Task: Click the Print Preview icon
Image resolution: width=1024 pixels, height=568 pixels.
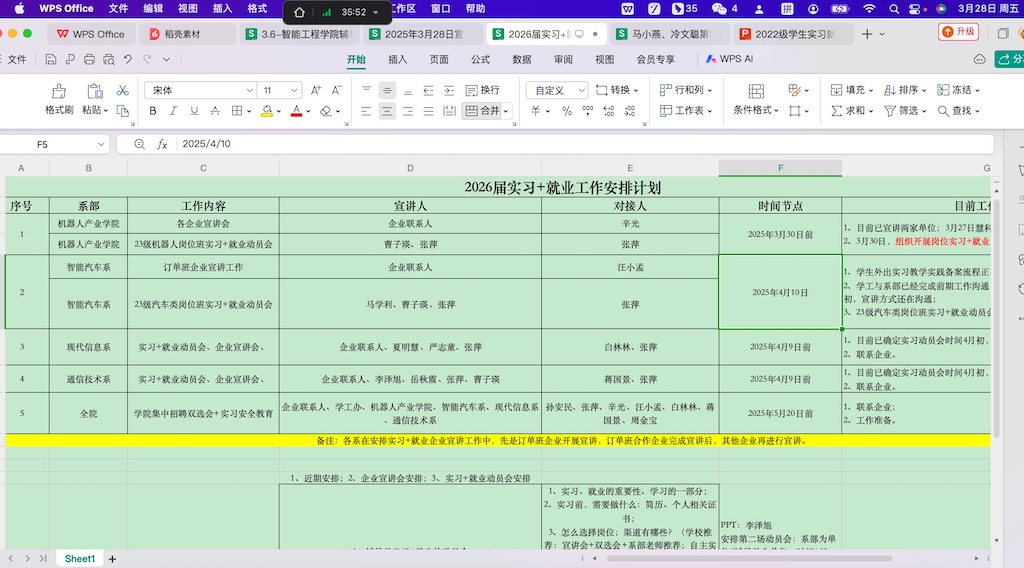Action: pyautogui.click(x=108, y=59)
